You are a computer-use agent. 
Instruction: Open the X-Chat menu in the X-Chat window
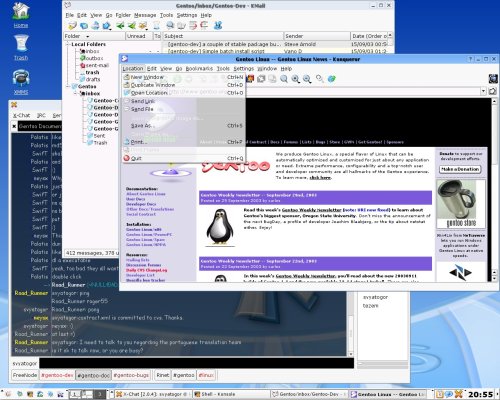22,115
